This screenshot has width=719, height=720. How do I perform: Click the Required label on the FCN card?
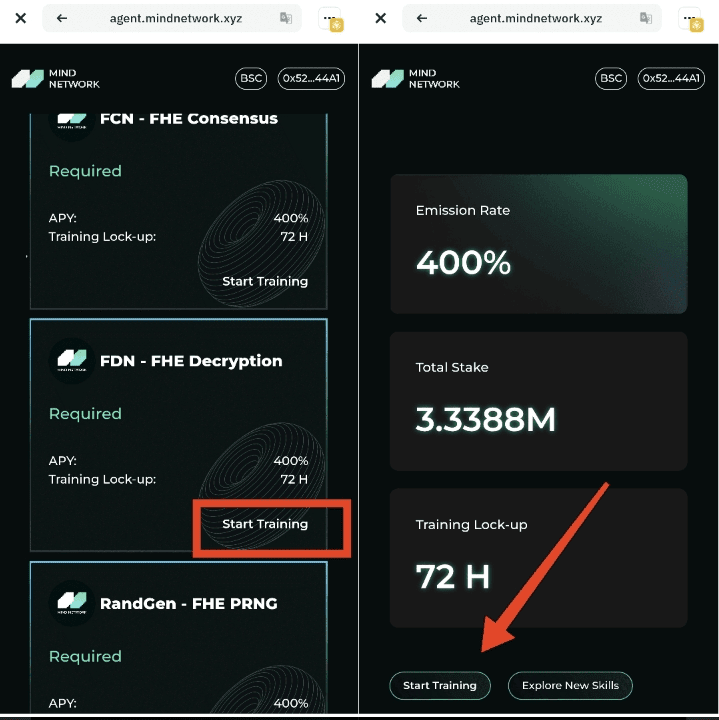[x=85, y=171]
